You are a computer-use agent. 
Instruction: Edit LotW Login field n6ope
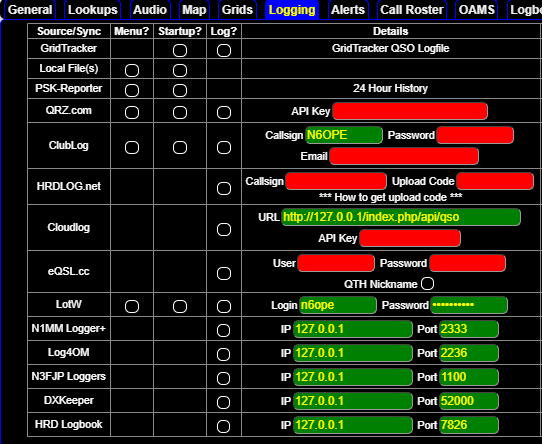tap(338, 305)
